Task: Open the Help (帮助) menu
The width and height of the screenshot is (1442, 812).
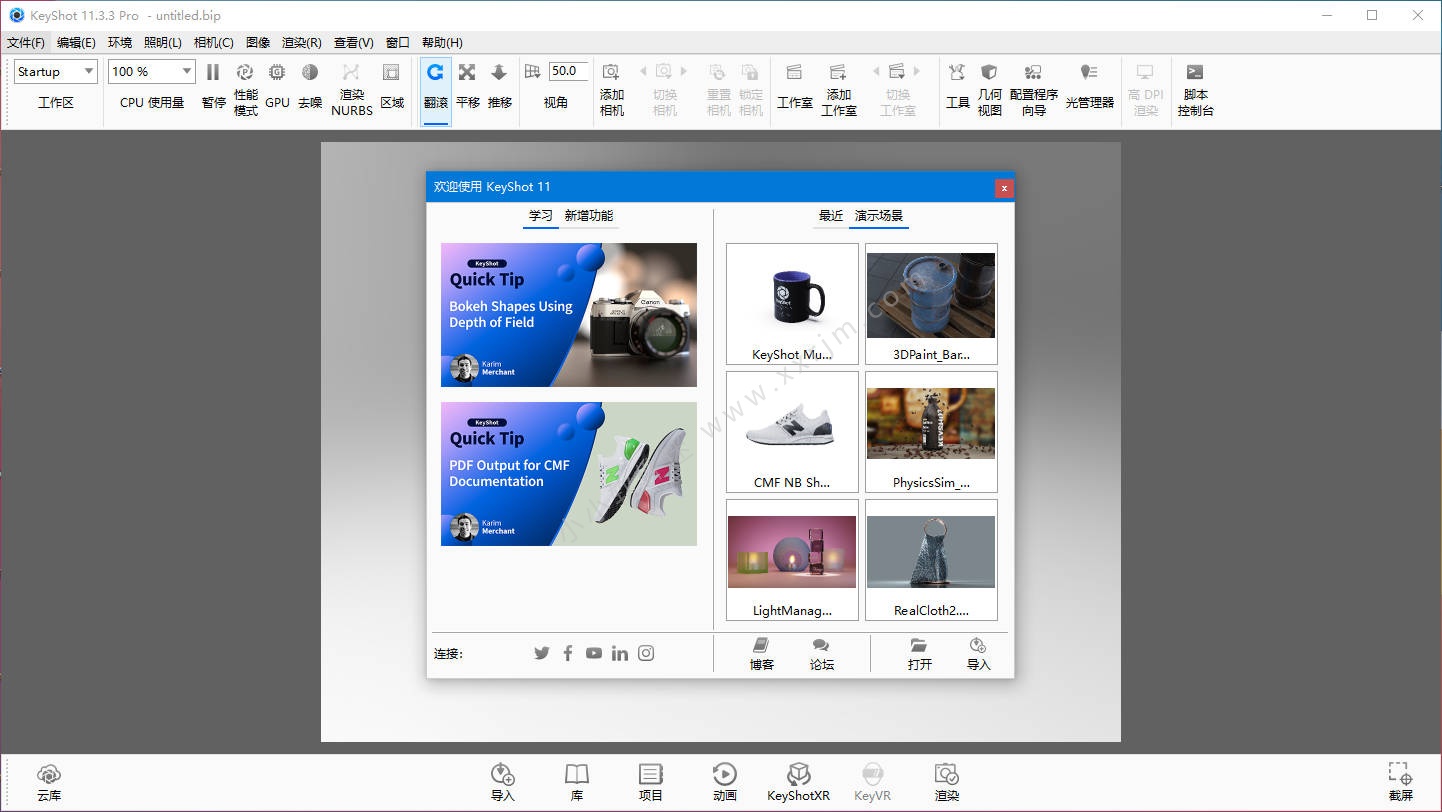Action: pyautogui.click(x=442, y=42)
